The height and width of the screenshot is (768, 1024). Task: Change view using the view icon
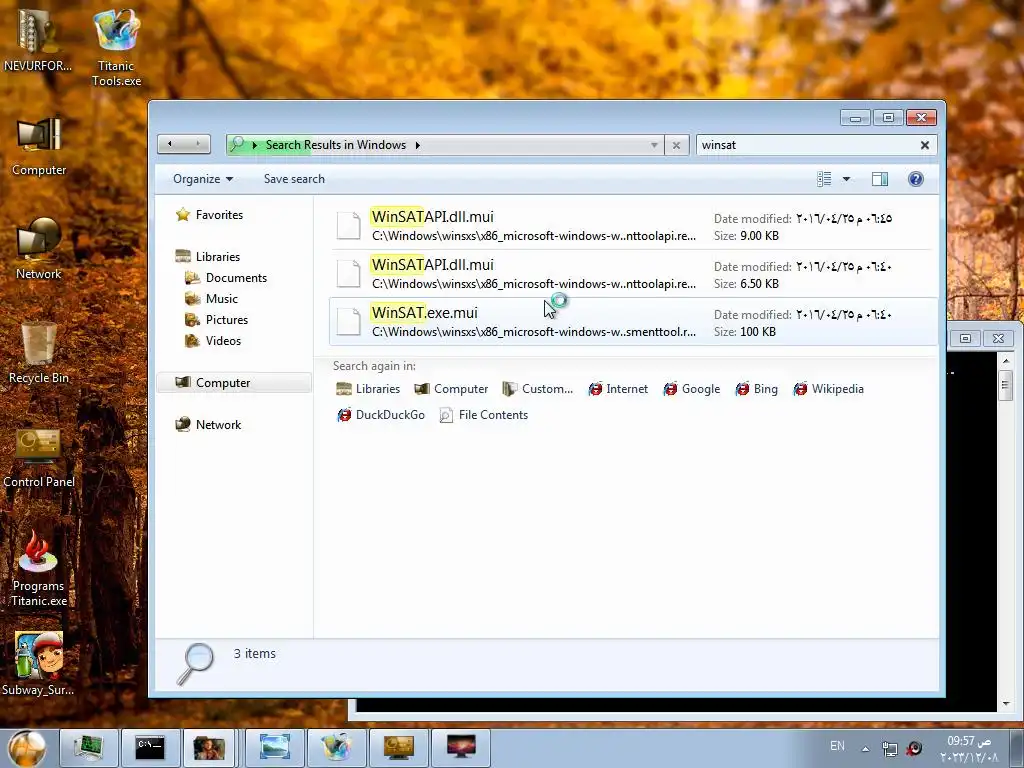pyautogui.click(x=824, y=179)
